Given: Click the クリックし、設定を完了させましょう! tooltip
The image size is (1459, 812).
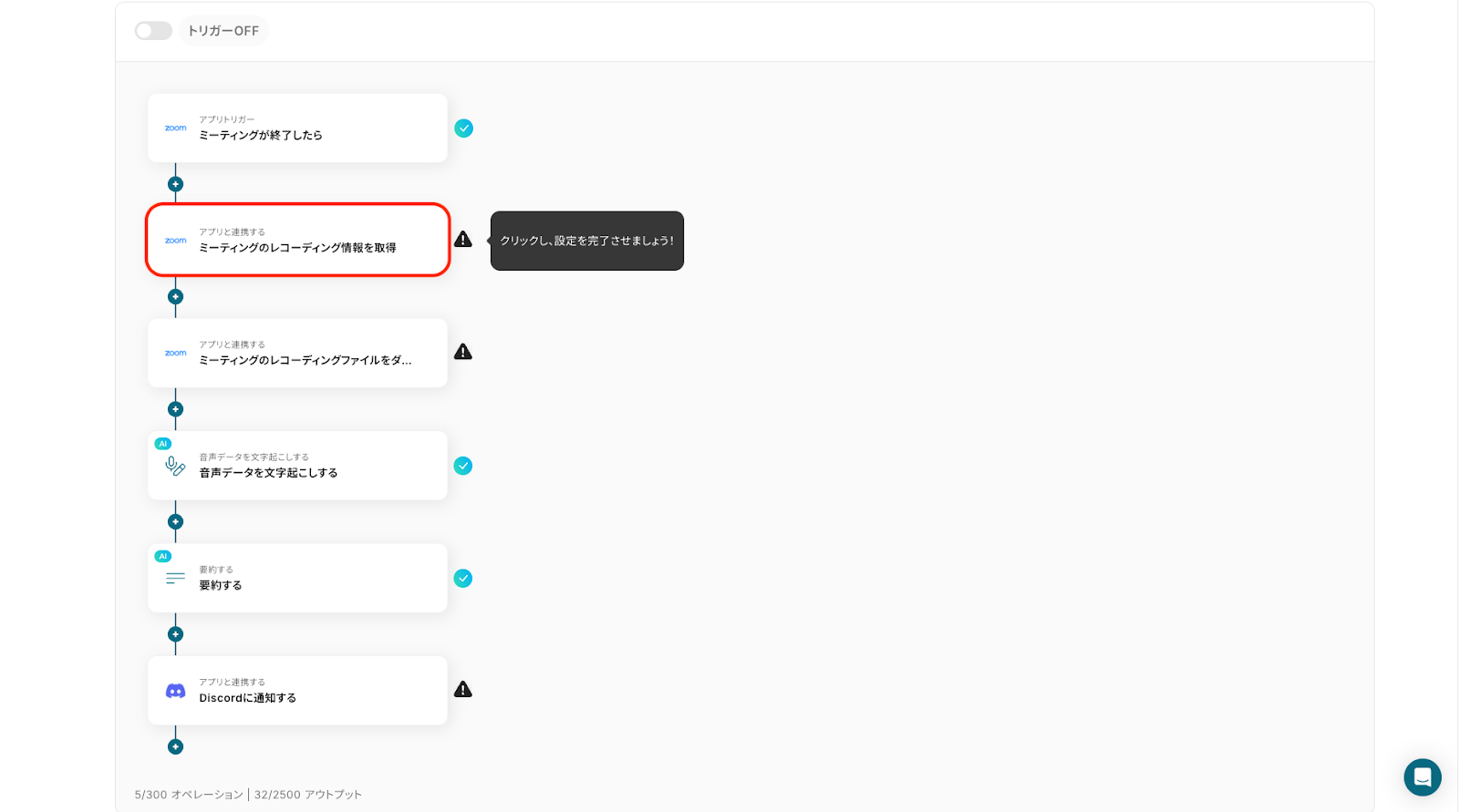Looking at the screenshot, I should click(x=587, y=241).
